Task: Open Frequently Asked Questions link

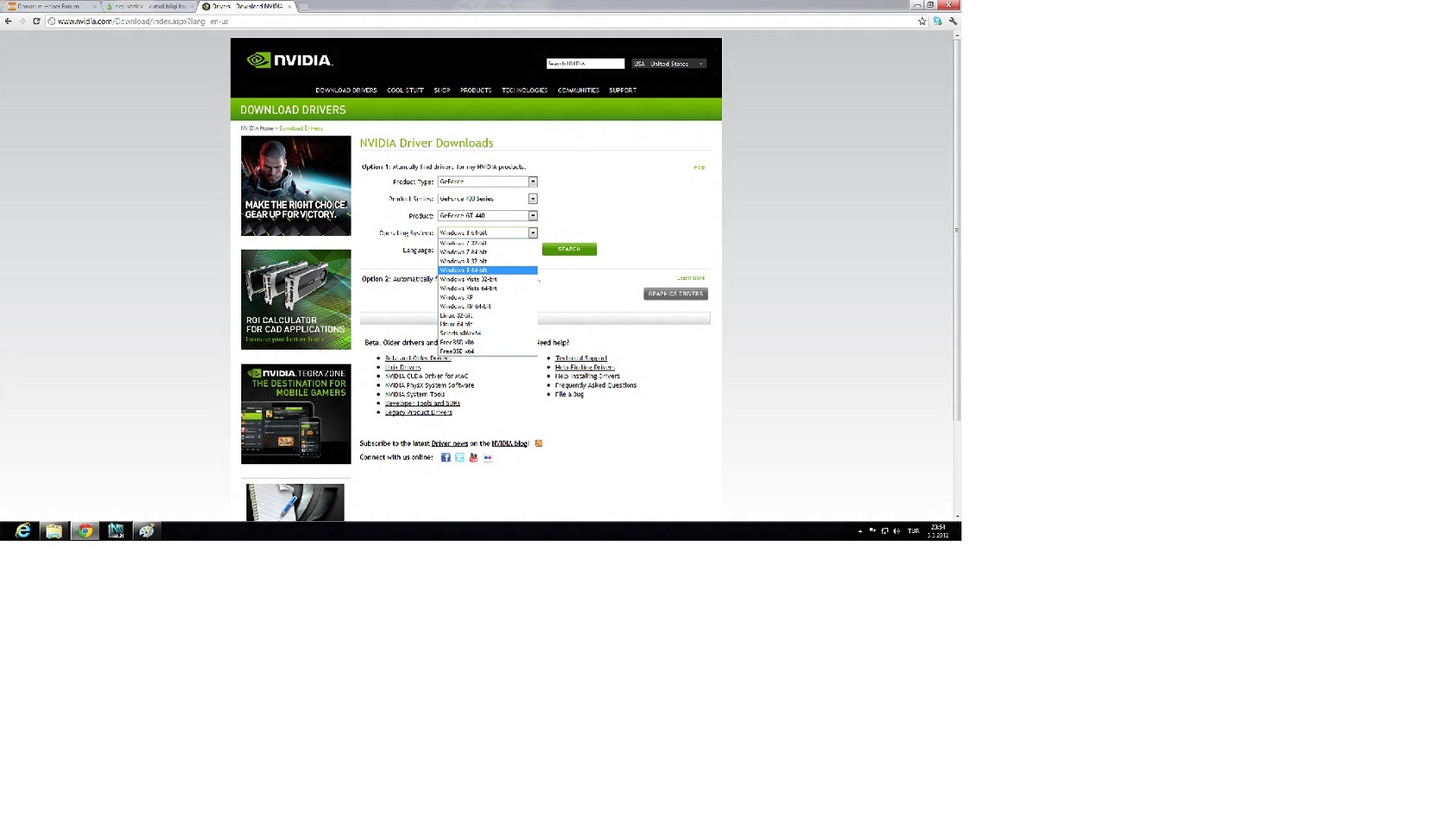Action: [x=596, y=386]
